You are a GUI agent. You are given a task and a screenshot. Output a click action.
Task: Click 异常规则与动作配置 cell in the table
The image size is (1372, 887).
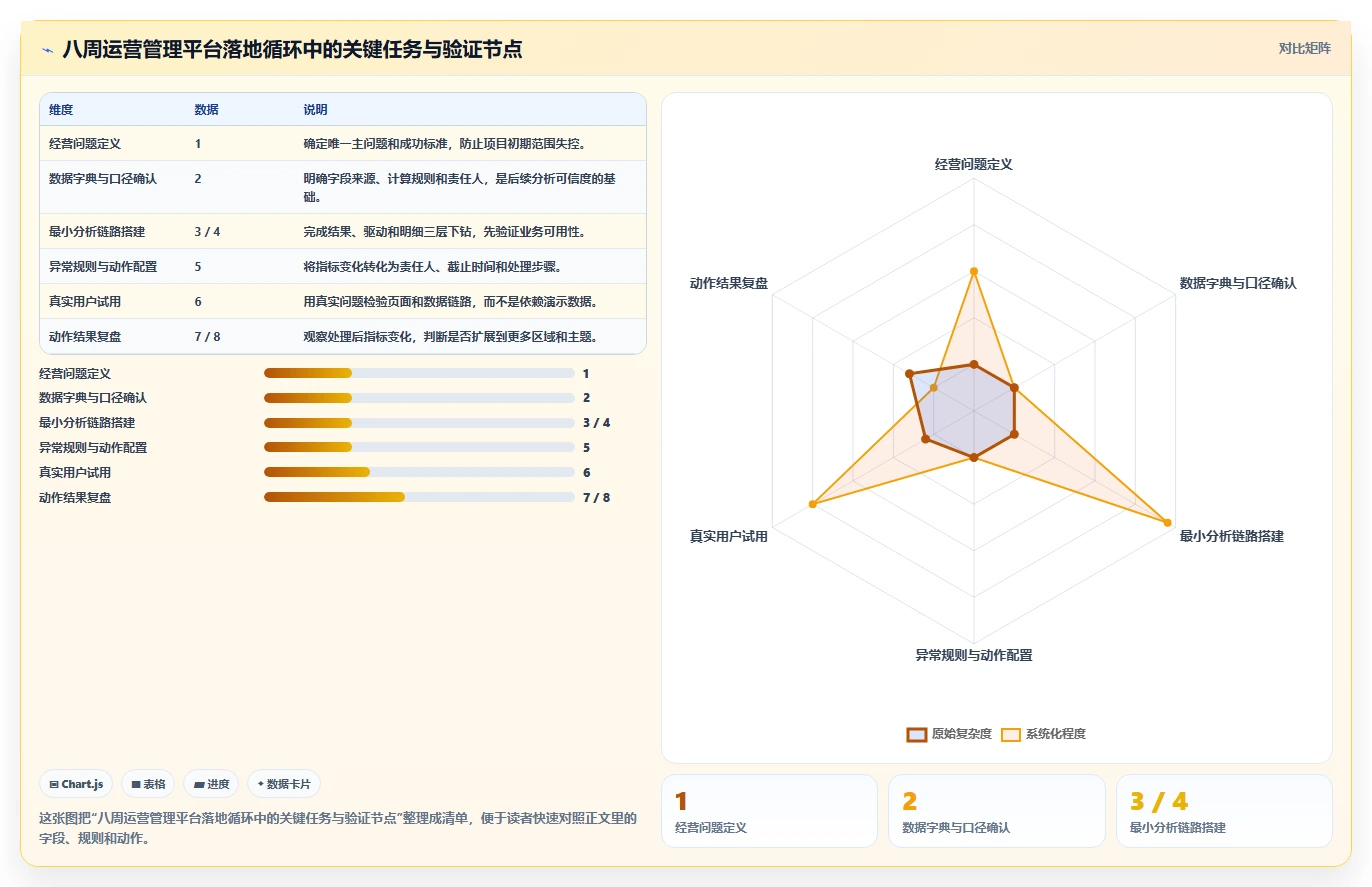[103, 267]
